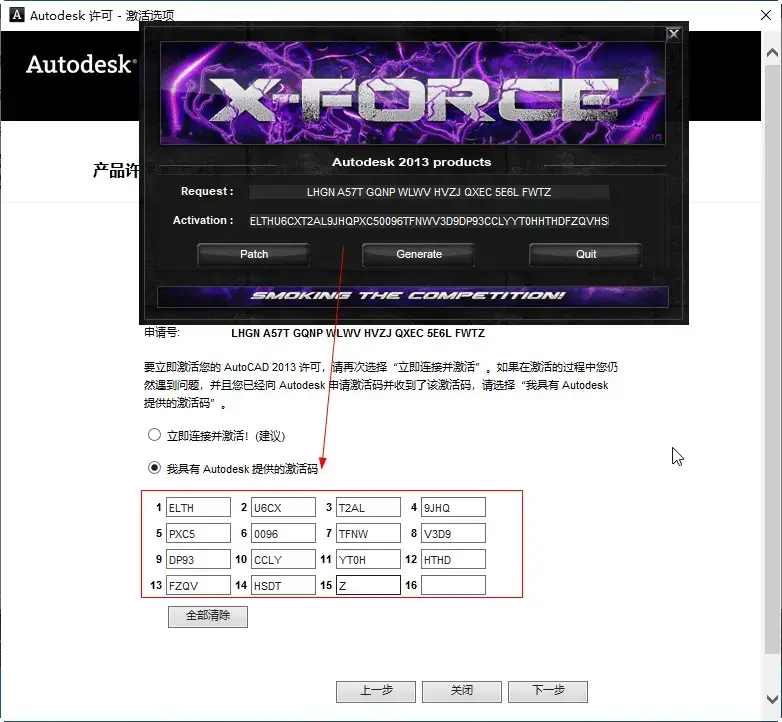Select the 我具有 Autodesk 提供的激活码 radio option

(x=155, y=468)
